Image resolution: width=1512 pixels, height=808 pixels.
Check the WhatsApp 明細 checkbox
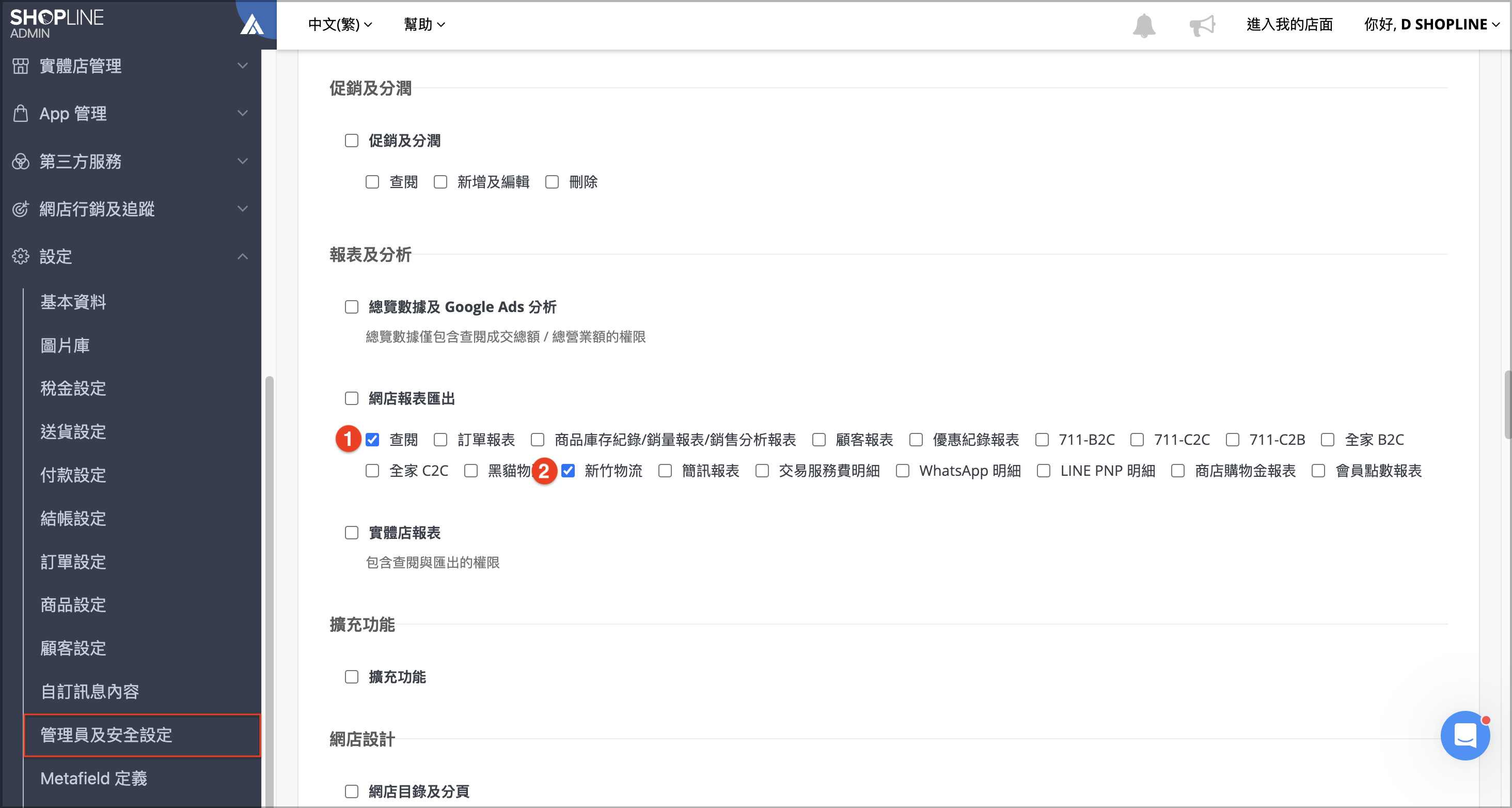[903, 471]
